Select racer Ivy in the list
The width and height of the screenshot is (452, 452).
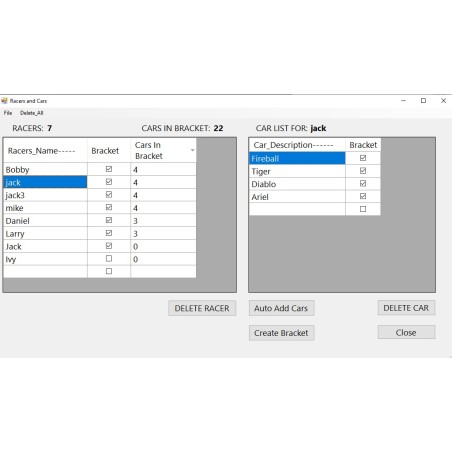[45, 259]
